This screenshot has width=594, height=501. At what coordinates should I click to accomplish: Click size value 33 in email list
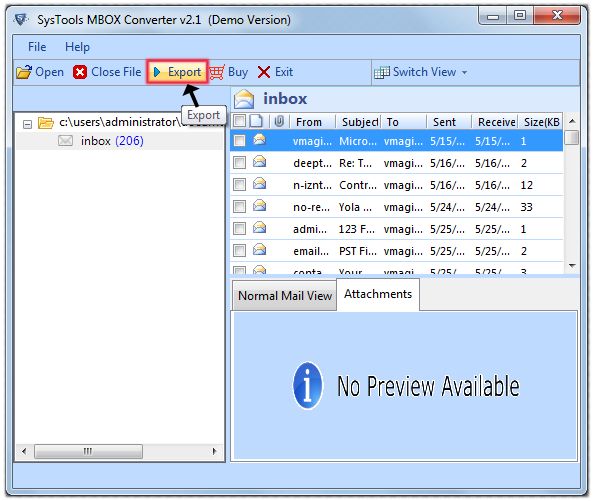click(x=526, y=207)
